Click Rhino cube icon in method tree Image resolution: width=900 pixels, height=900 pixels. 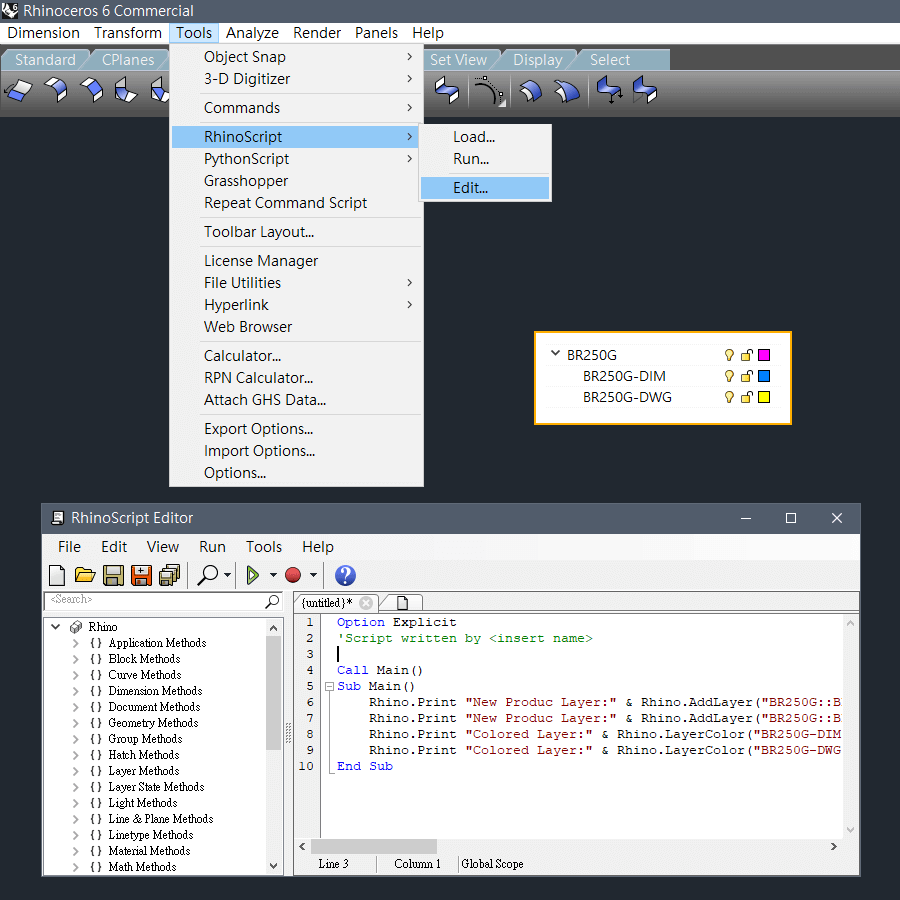pos(76,627)
